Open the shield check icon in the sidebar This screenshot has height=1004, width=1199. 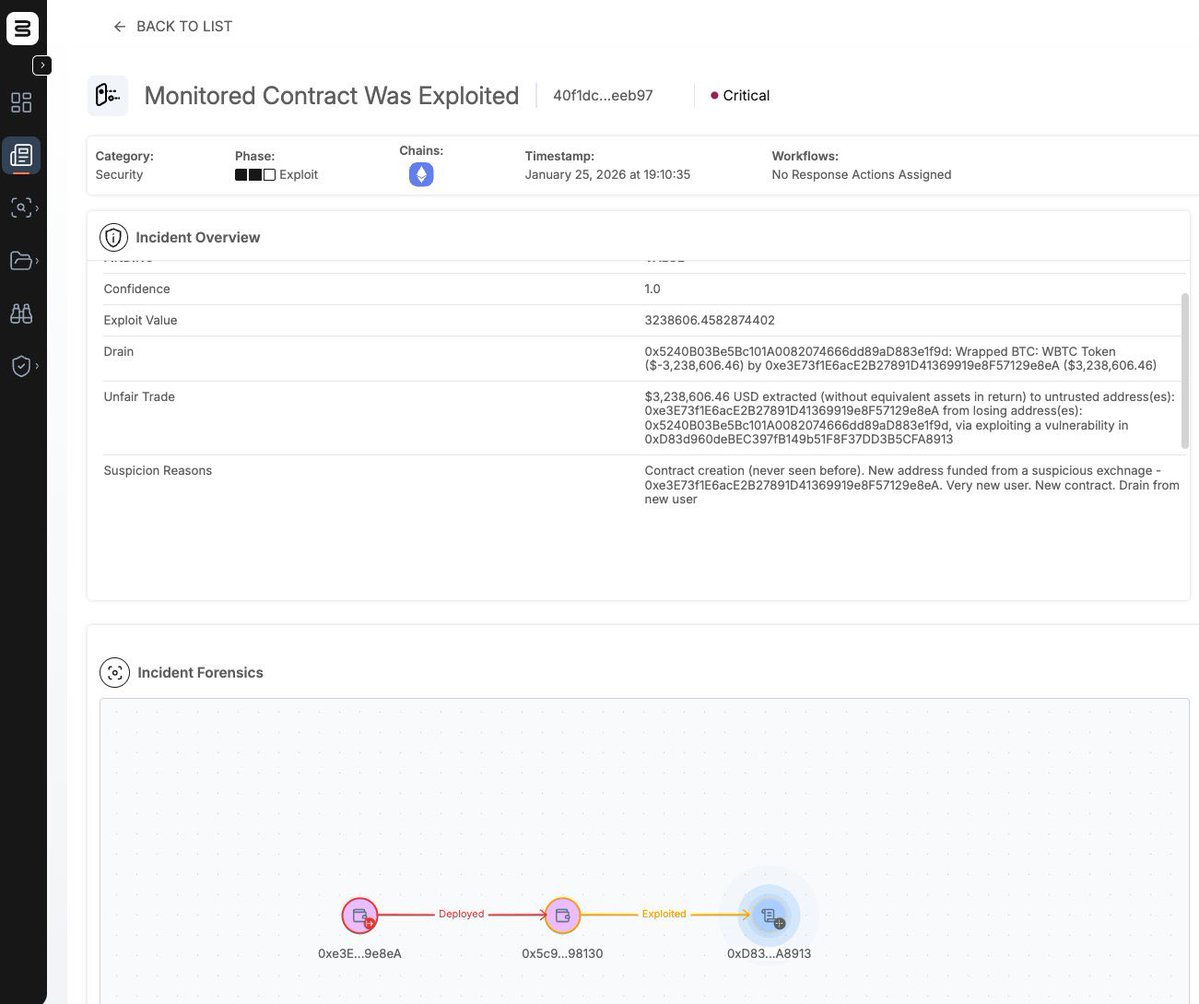(21, 366)
